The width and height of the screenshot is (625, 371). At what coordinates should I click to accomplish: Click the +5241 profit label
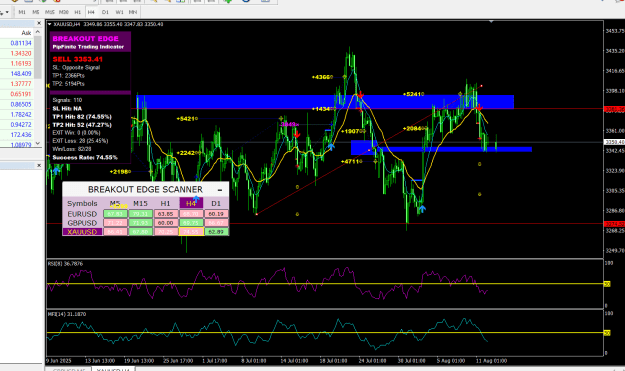(x=413, y=94)
